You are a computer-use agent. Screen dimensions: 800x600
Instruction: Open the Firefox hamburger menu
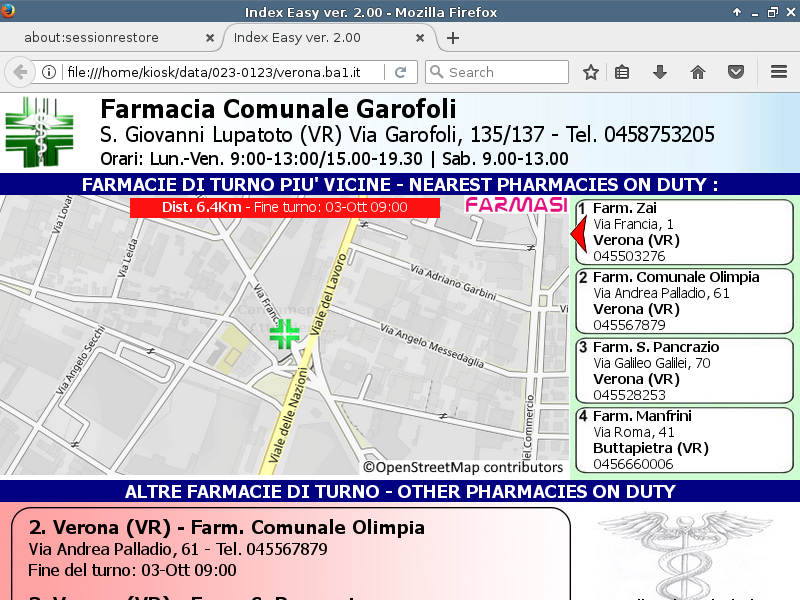(779, 72)
